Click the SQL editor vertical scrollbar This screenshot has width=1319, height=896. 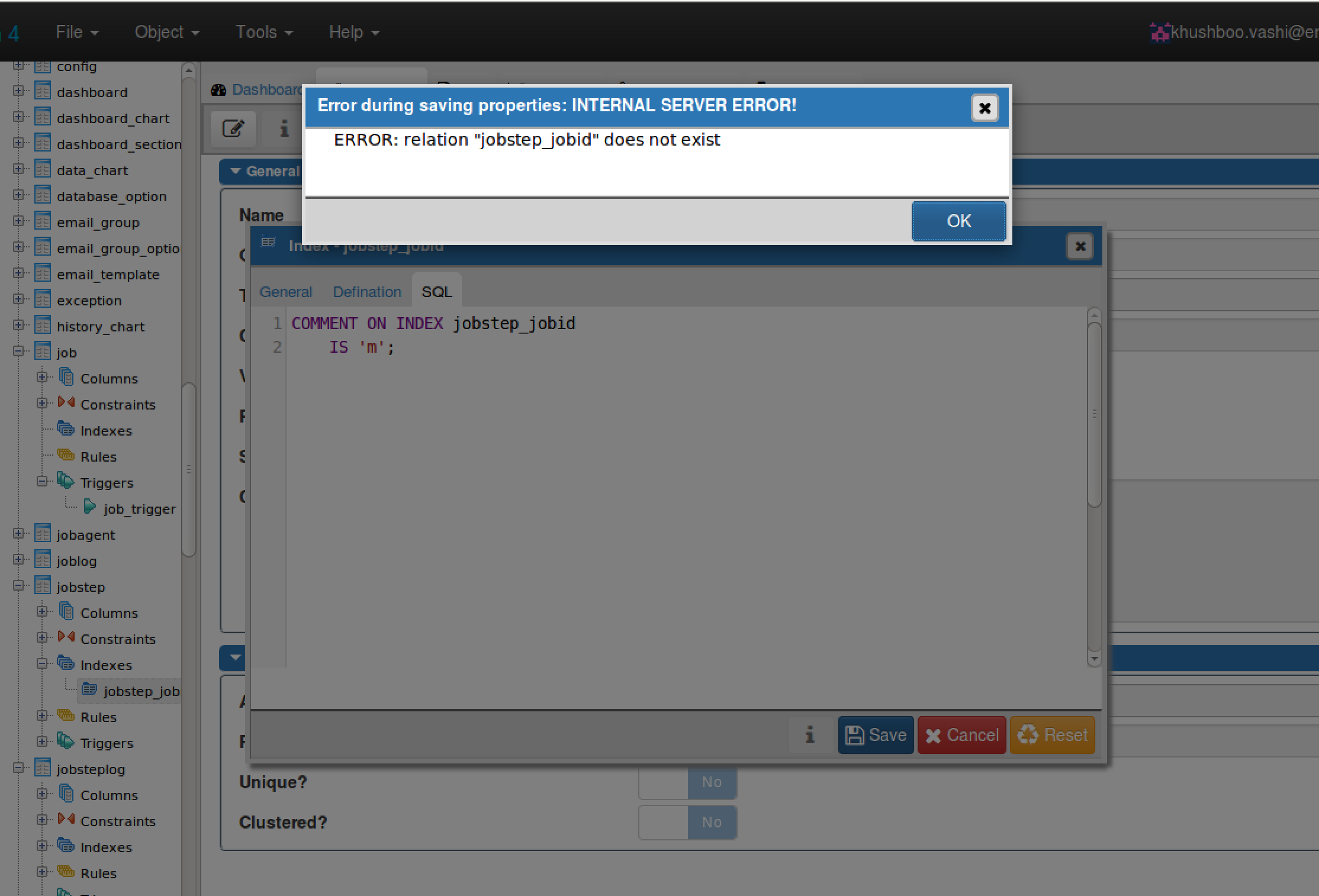1094,414
